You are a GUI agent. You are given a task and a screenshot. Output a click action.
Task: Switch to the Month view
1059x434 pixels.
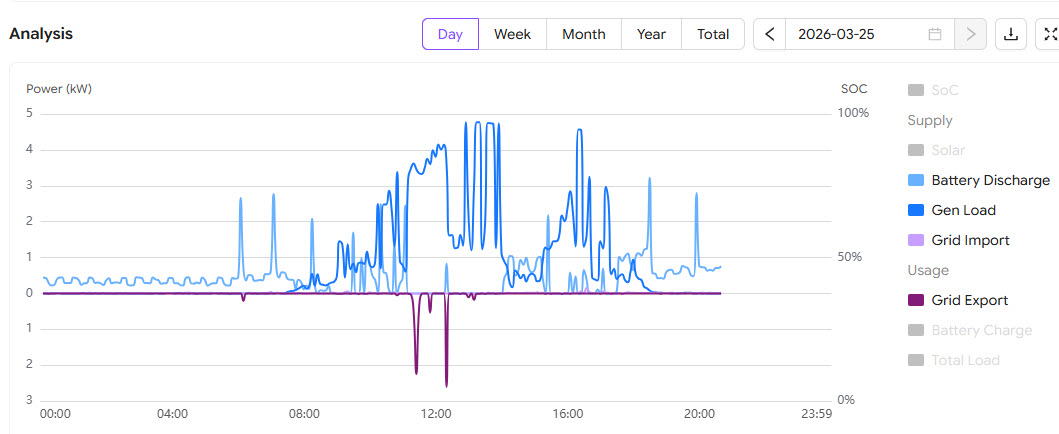coord(583,34)
